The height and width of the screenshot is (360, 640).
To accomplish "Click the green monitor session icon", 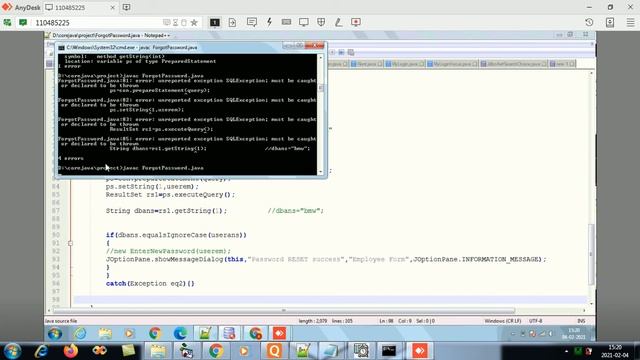I will 23,22.
